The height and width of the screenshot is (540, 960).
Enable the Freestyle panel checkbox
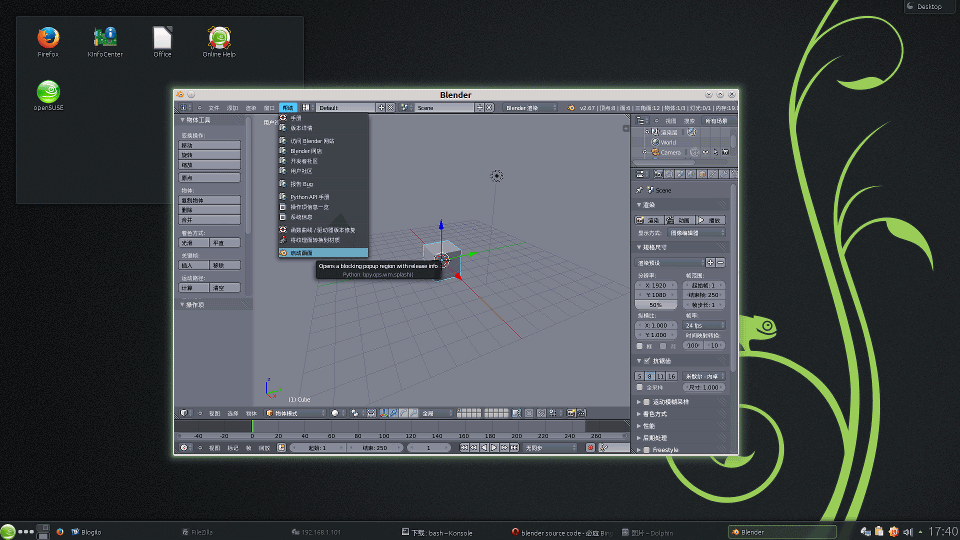tap(647, 450)
